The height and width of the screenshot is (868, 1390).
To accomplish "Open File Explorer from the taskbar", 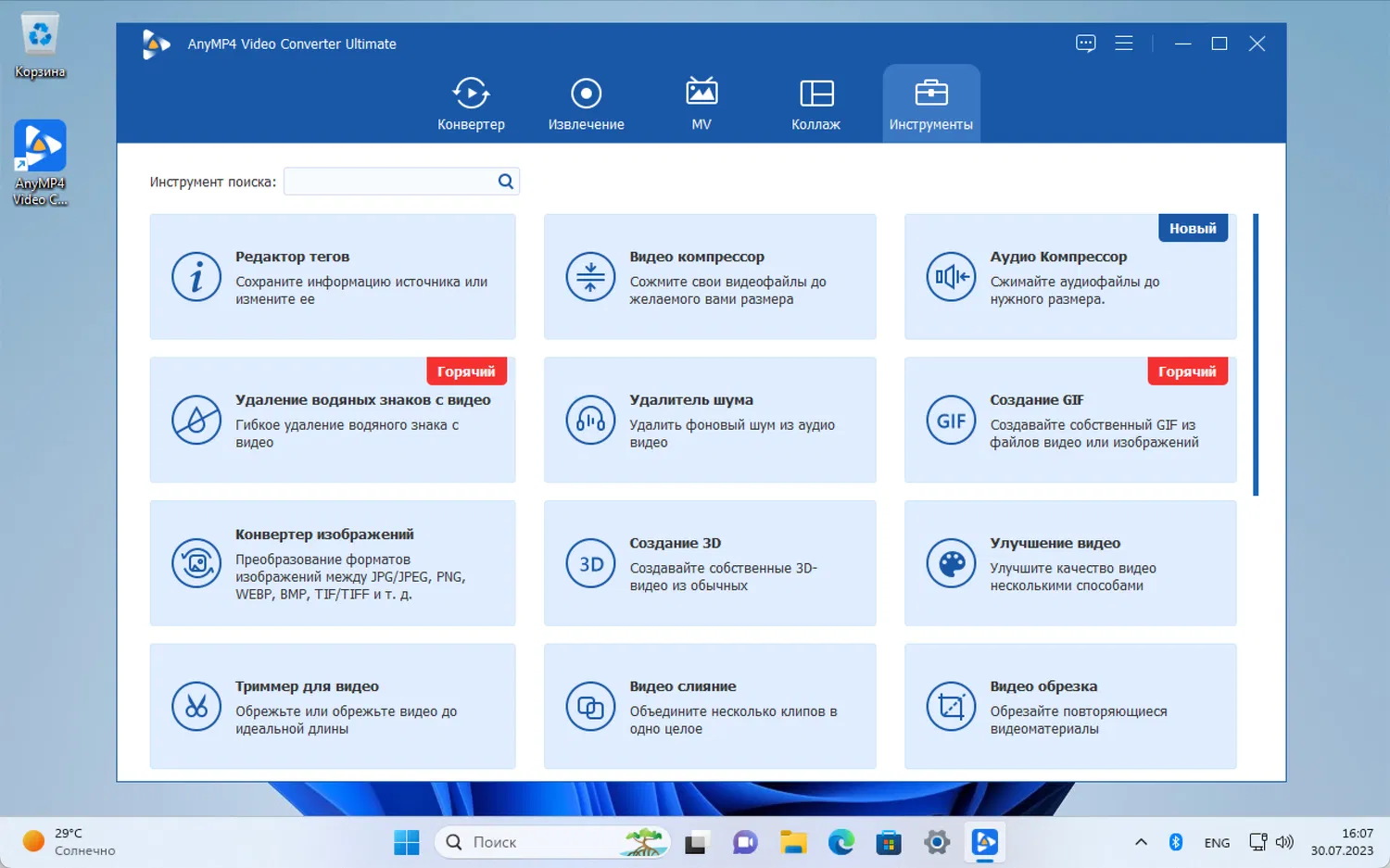I will click(793, 842).
